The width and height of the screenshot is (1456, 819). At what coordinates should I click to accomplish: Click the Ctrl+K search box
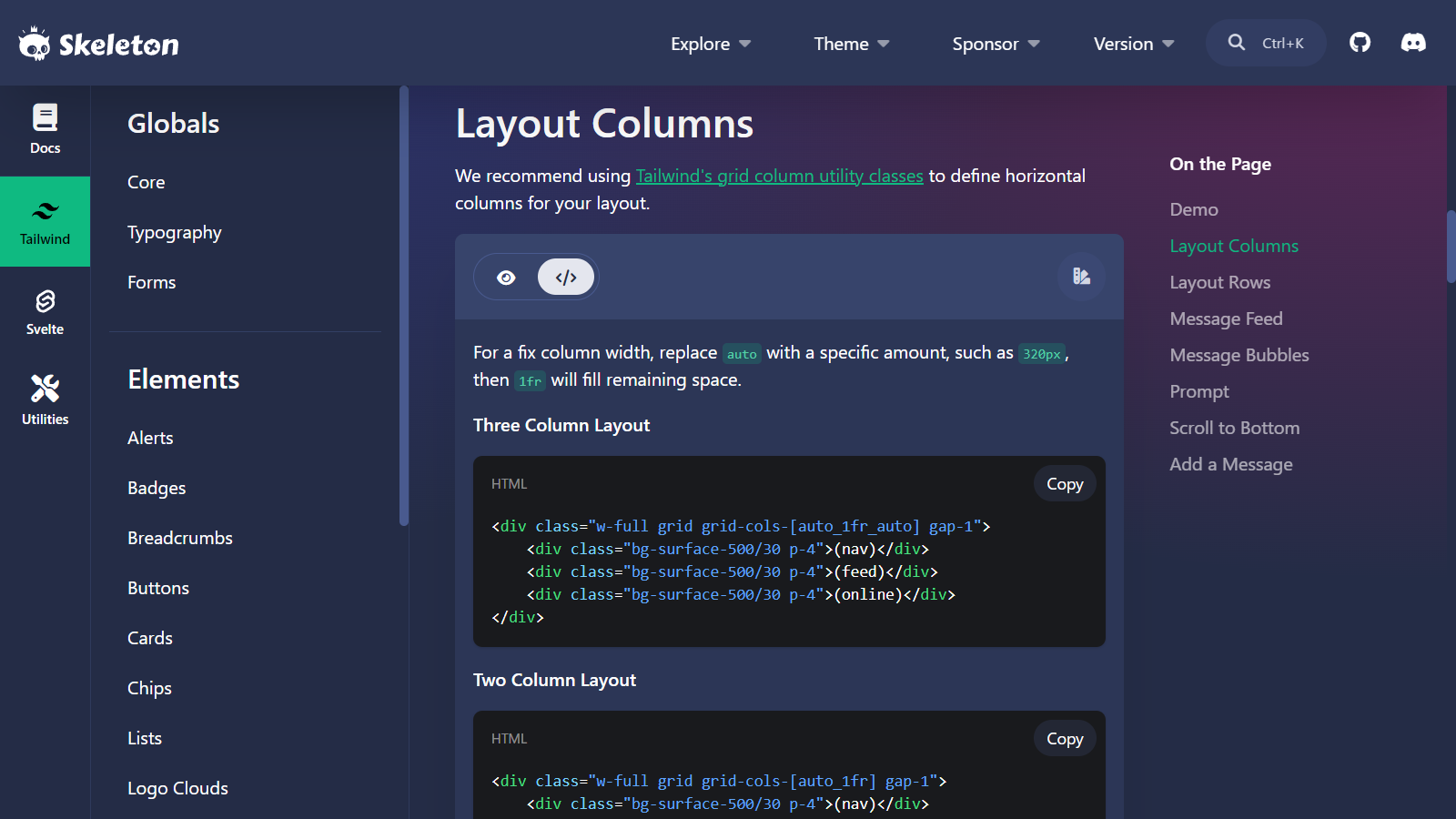click(x=1266, y=43)
